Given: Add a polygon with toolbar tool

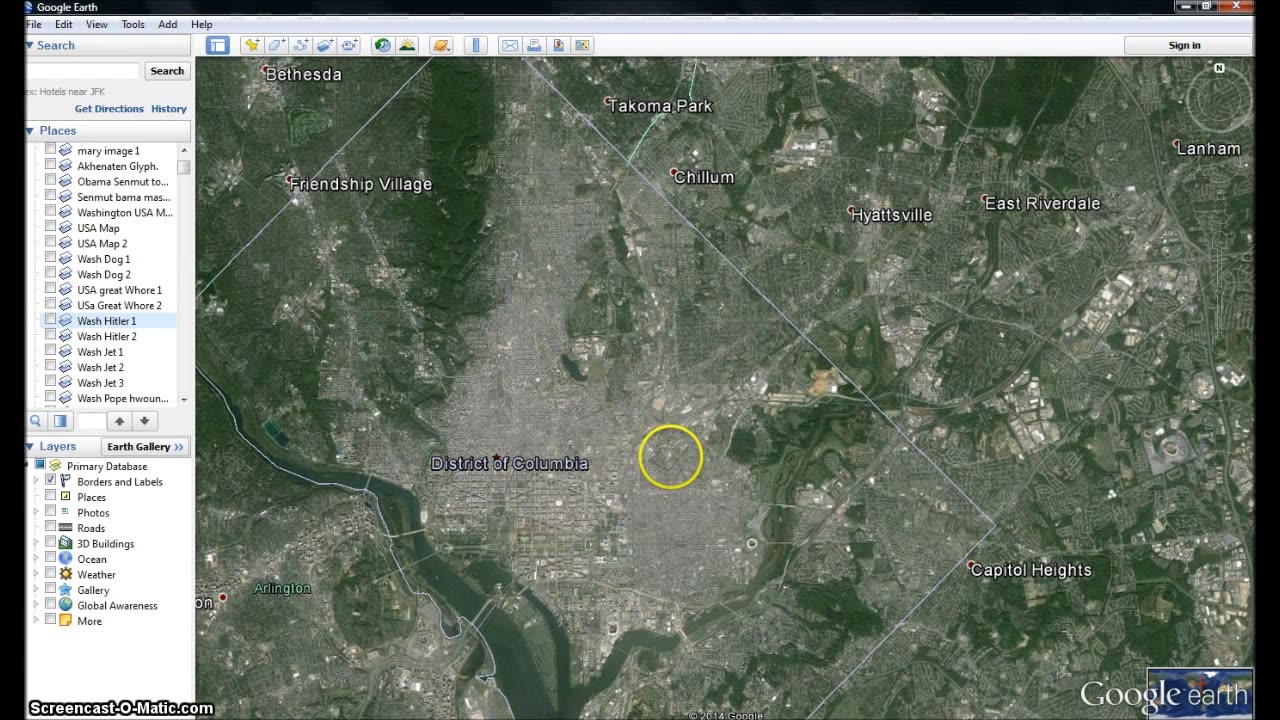Looking at the screenshot, I should pyautogui.click(x=276, y=45).
